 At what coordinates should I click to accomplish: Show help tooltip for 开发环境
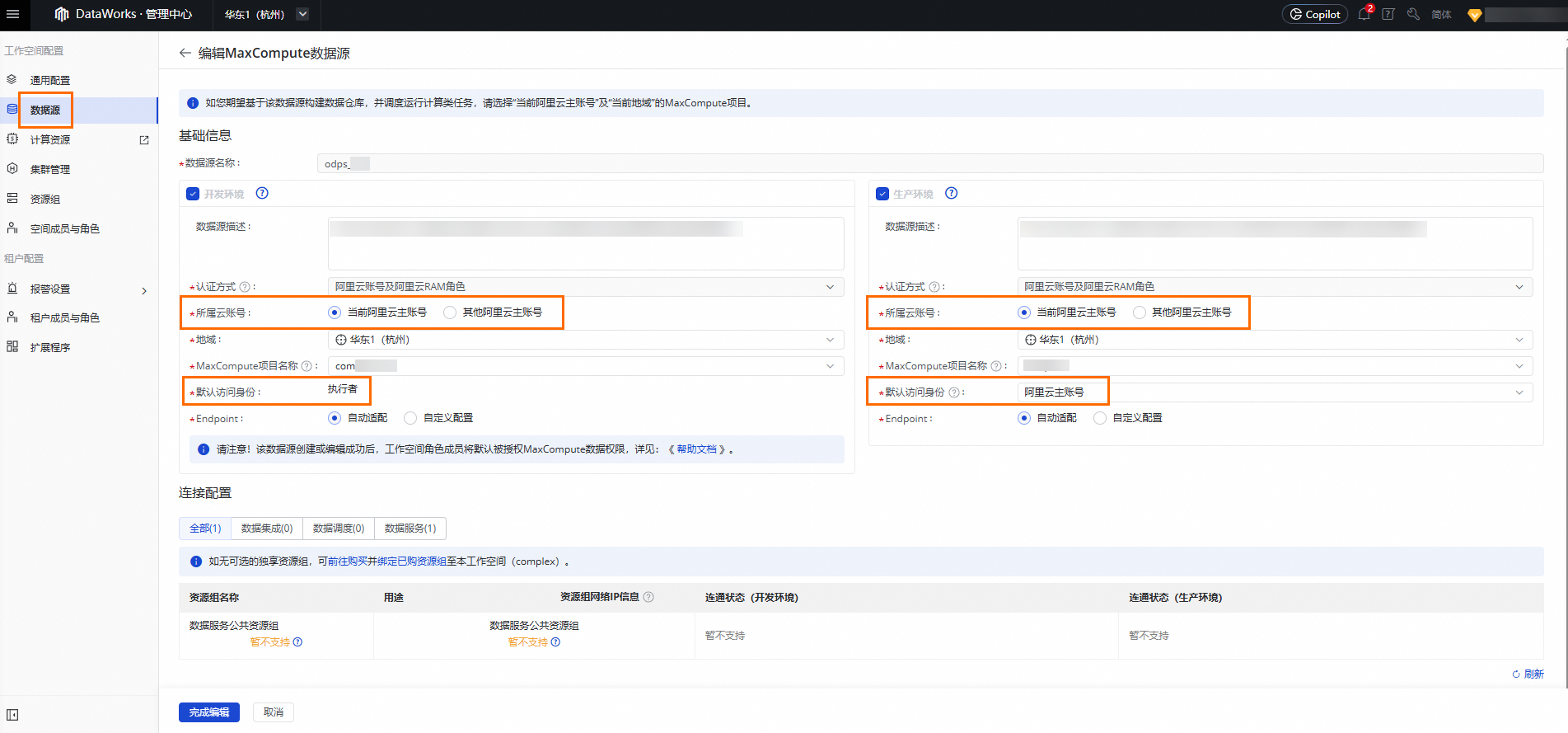pos(262,193)
